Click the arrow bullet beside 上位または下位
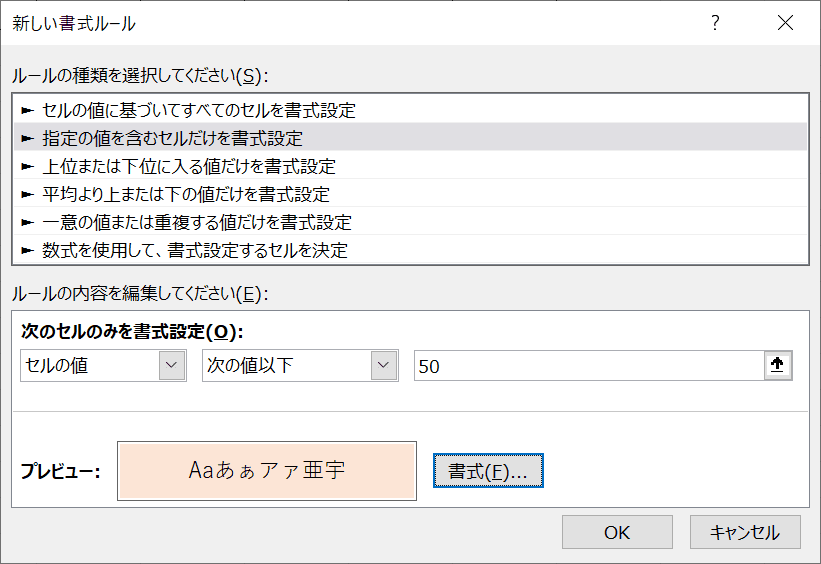The height and width of the screenshot is (564, 821). [27, 167]
